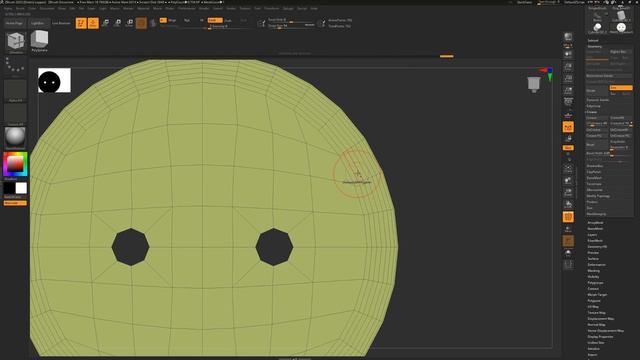Viewport: 640px width, 360px height.
Task: Open the ZModeler brush thumbnail on left shelf
Action: [x=16, y=42]
